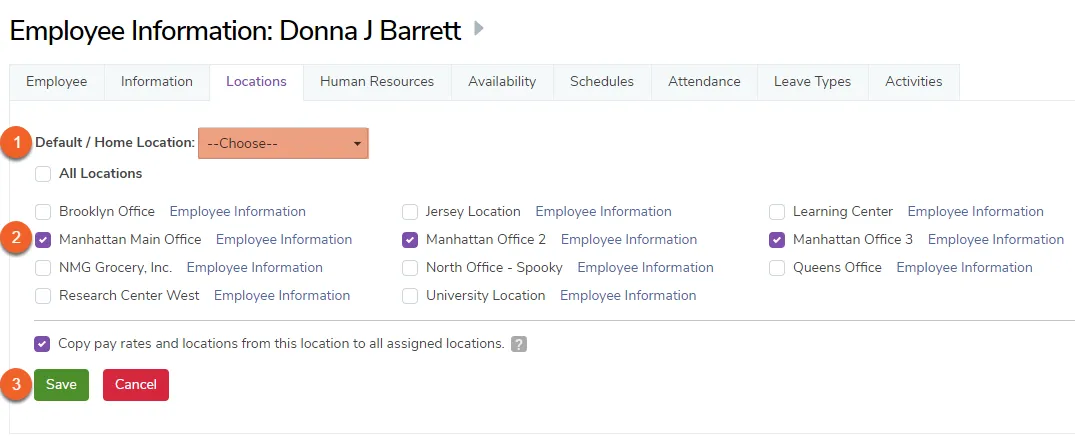Screen dimensions: 1075x444
Task: Check the Research Center West checkbox
Action: (43, 296)
